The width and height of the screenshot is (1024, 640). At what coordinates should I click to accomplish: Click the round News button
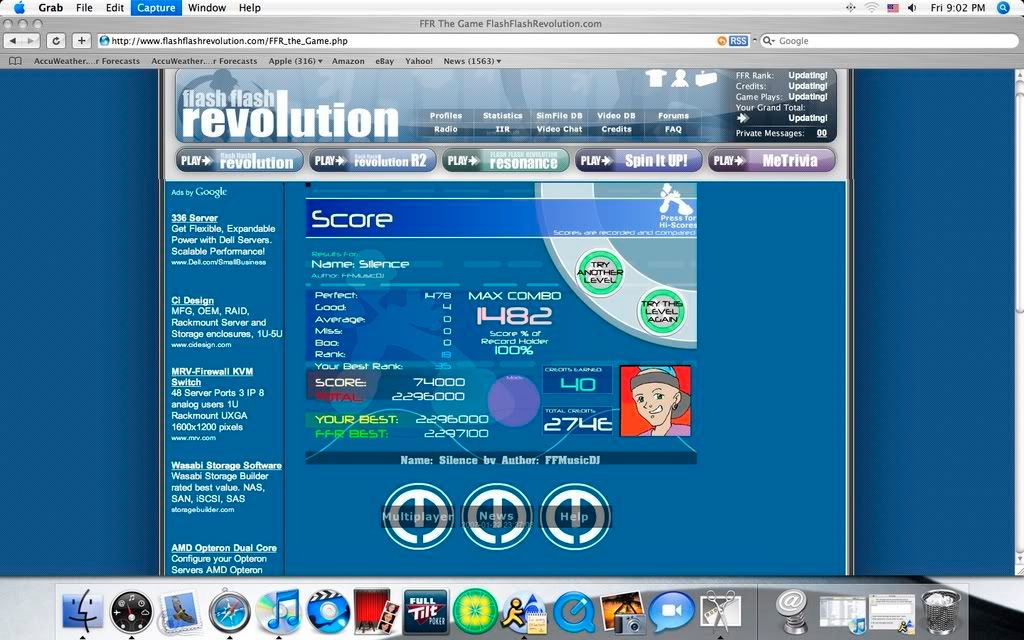496,516
